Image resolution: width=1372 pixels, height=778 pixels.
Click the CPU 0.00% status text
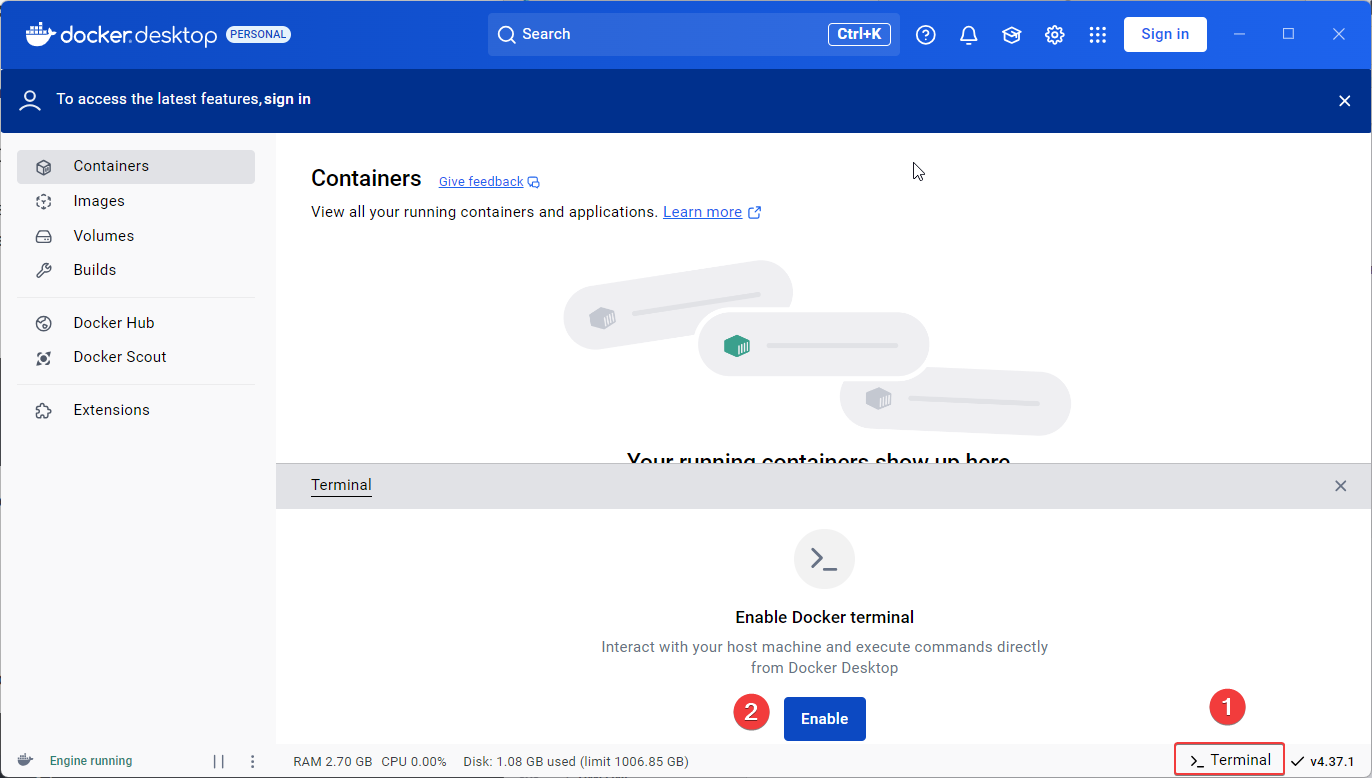[414, 761]
